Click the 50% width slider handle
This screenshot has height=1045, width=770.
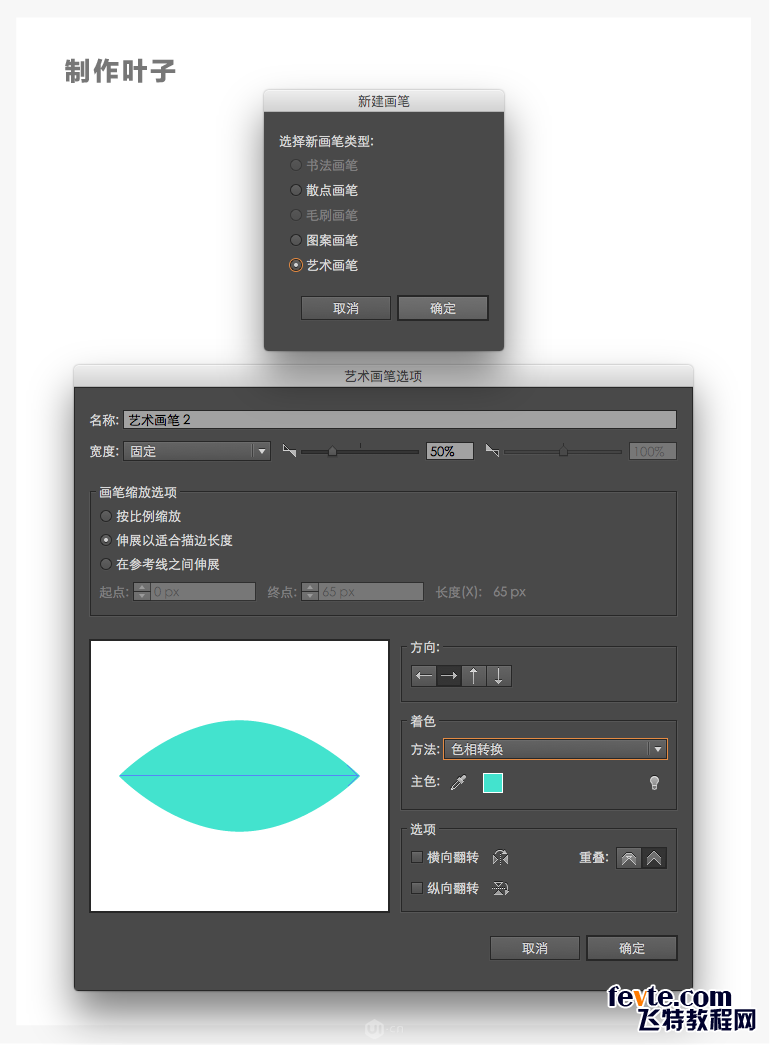click(333, 452)
